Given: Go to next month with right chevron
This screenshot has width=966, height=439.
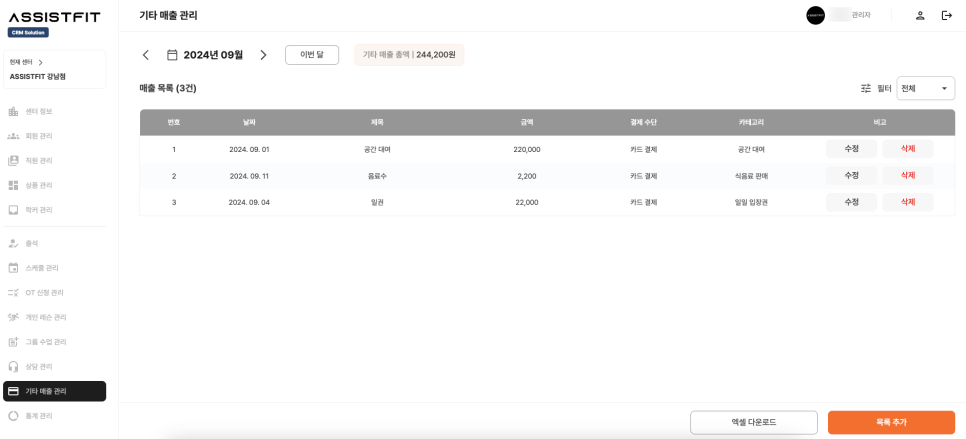Looking at the screenshot, I should [x=263, y=55].
